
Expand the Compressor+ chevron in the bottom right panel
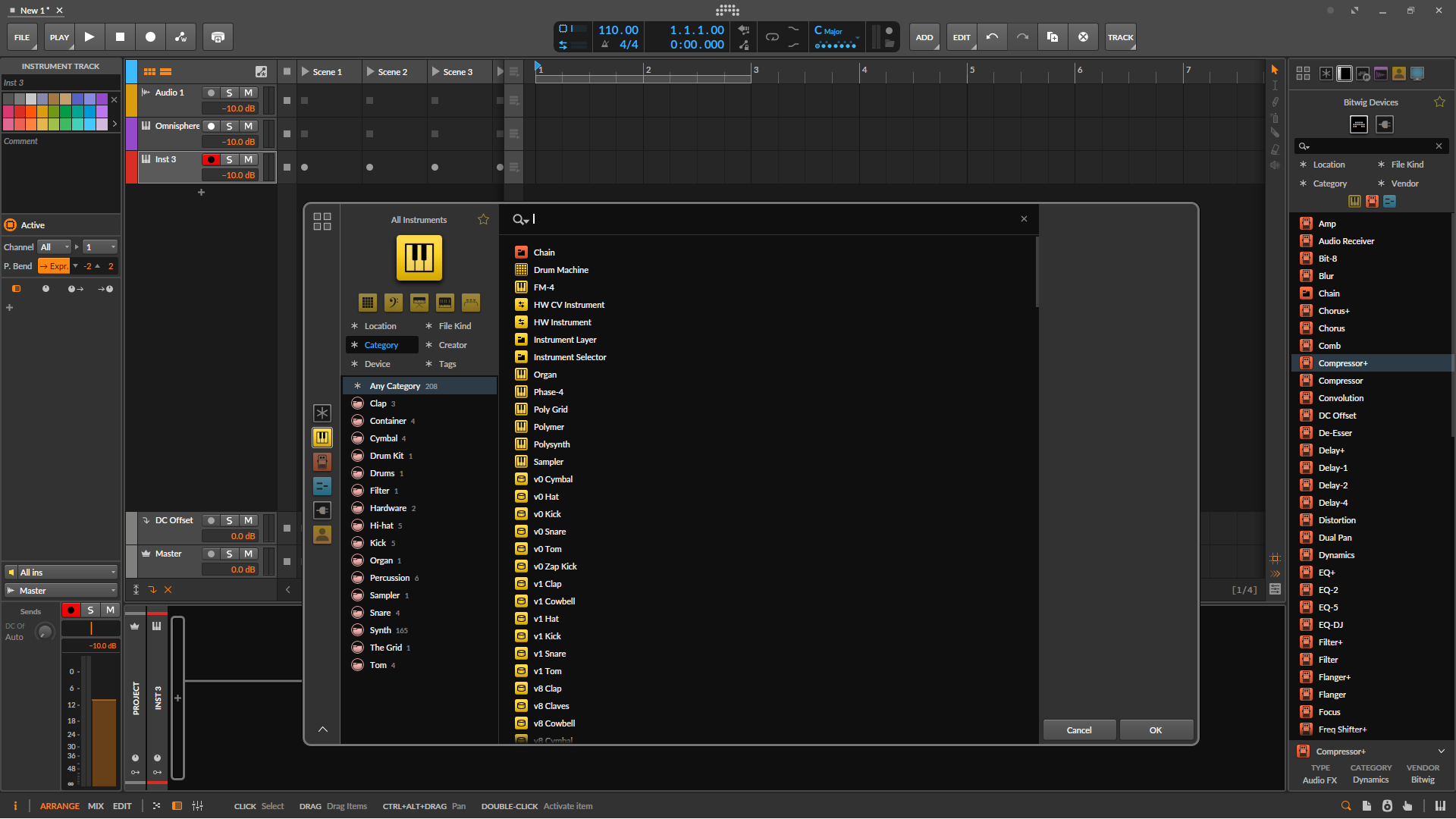pyautogui.click(x=1442, y=751)
